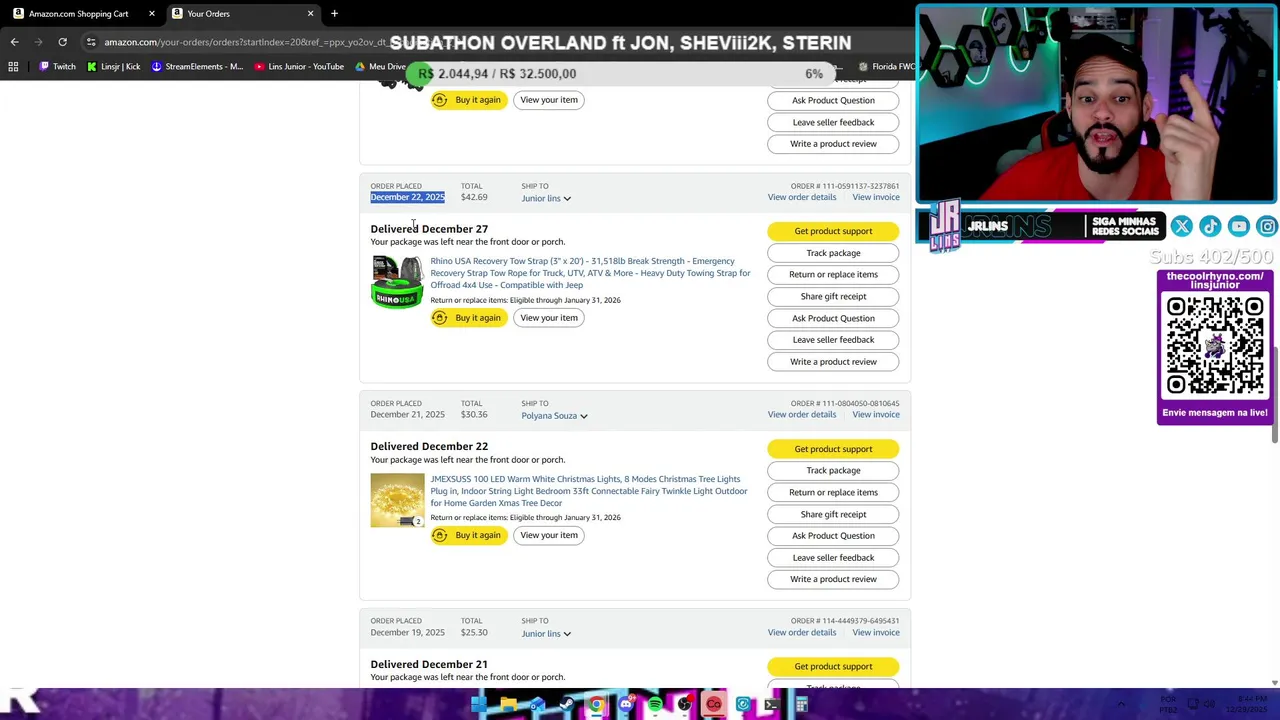
Task: Click the Rhino USA tow strap thumbnail
Action: tap(397, 282)
